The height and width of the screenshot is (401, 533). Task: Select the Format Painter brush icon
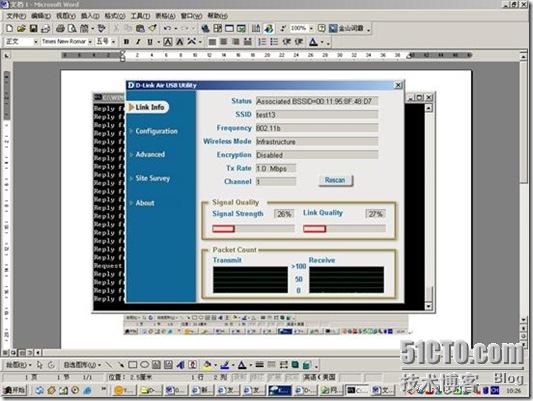[x=153, y=29]
